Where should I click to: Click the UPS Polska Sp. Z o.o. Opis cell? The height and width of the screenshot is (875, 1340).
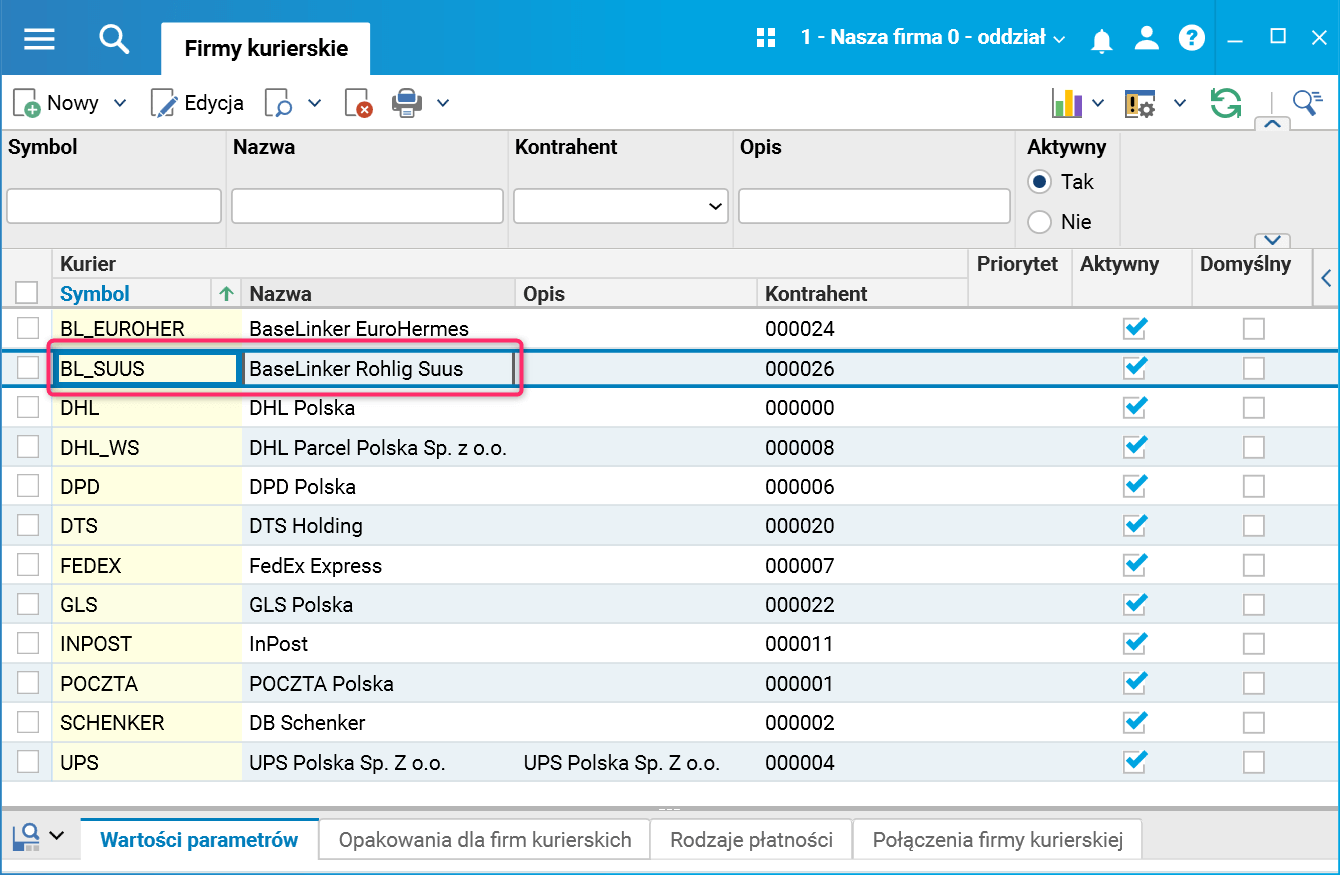[637, 763]
